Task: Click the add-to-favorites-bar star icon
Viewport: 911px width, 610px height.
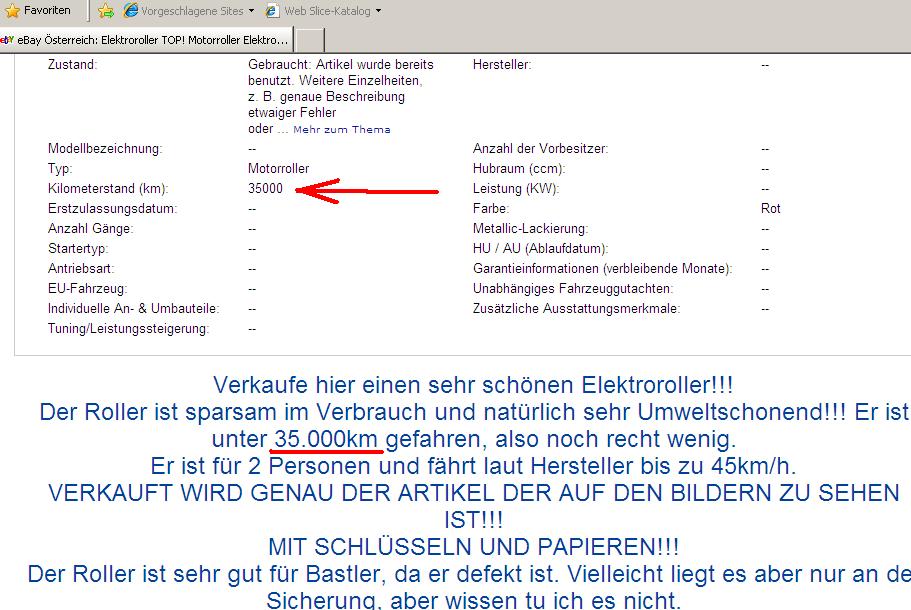Action: coord(106,11)
